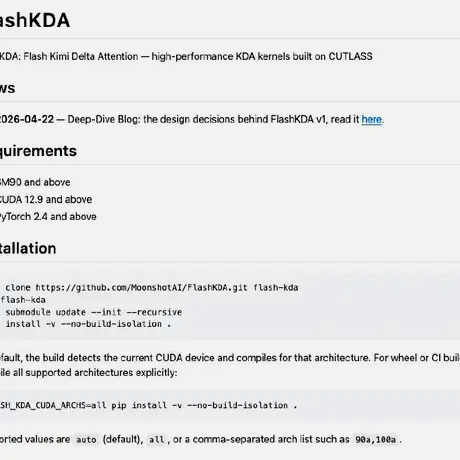This screenshot has height=460, width=460.
Task: Click the FlashKDA main title heading
Action: (x=35, y=20)
